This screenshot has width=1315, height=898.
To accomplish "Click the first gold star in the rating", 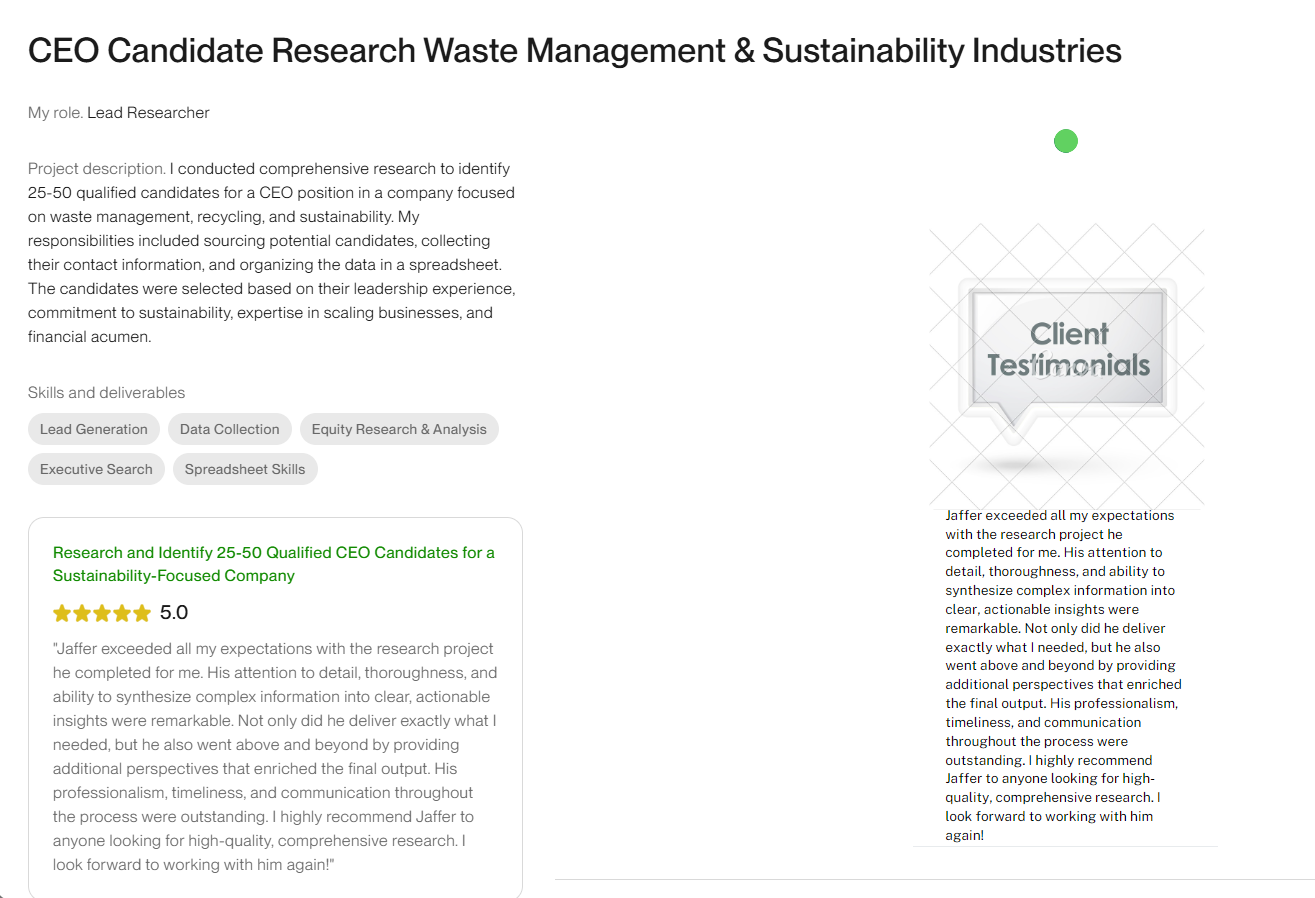I will coord(62,613).
